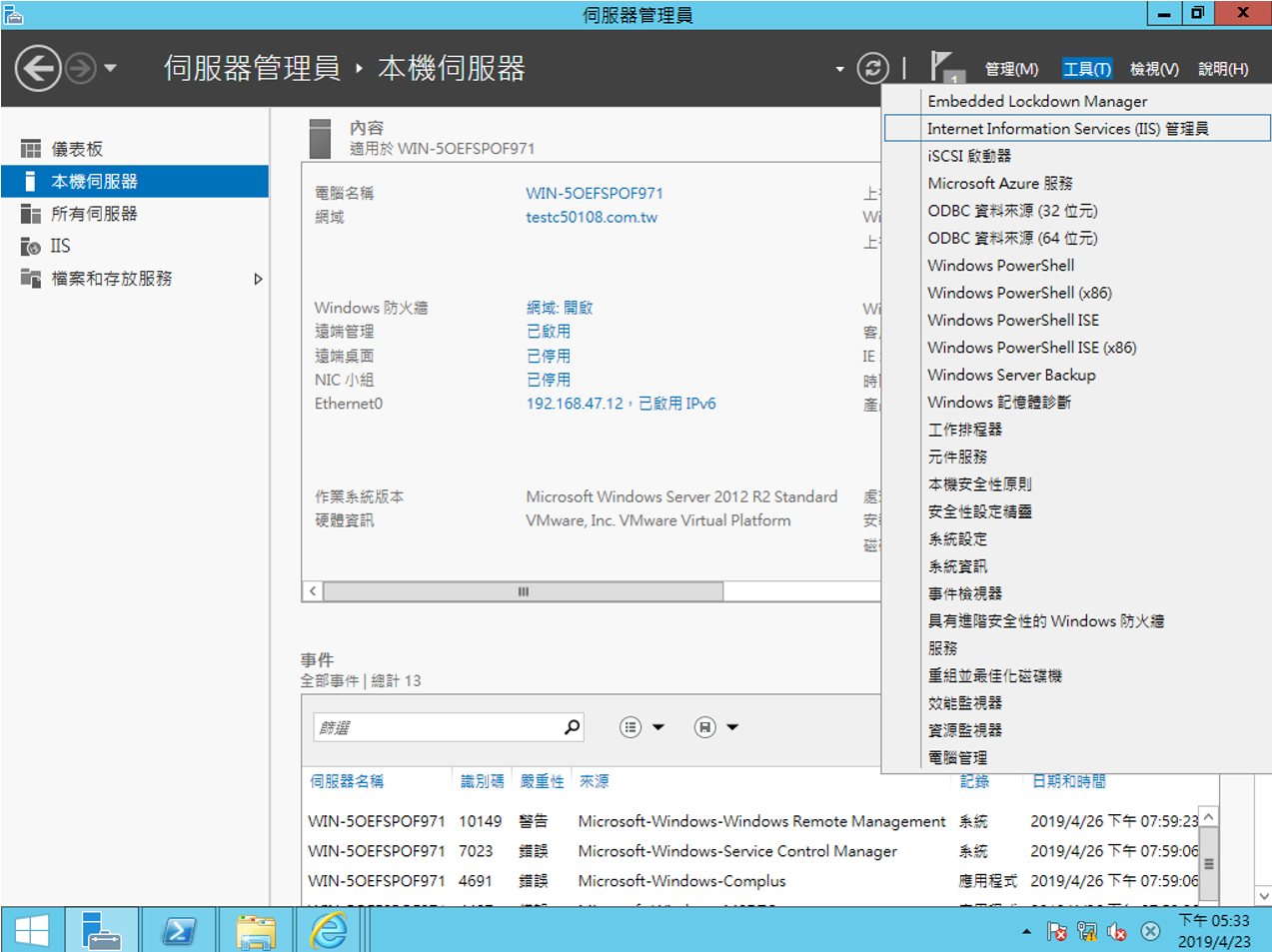Click the 儀表板 sidebar icon
This screenshot has height=952, width=1272.
coord(31,149)
